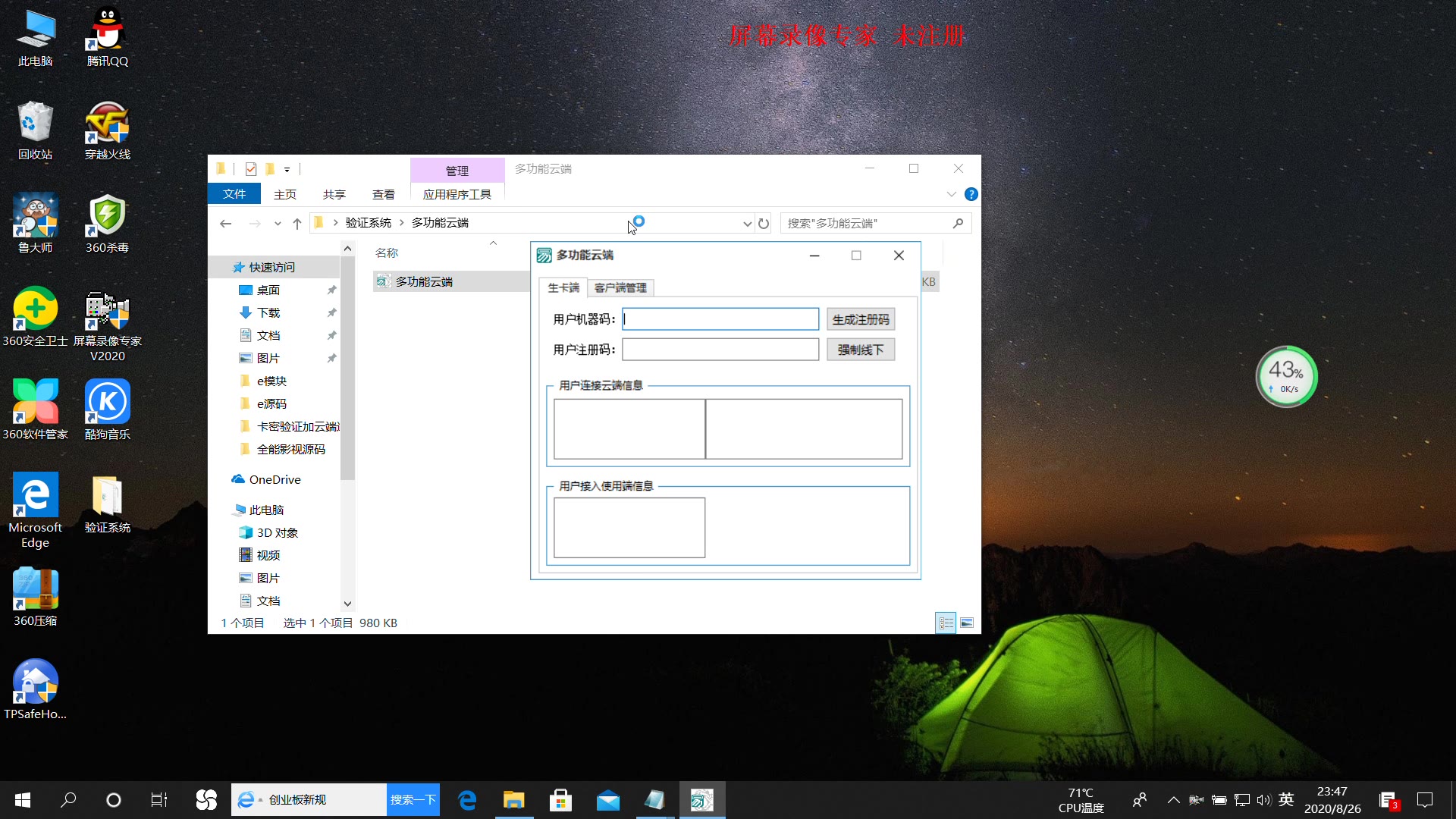Switch to 客户端管理 tab
Image resolution: width=1456 pixels, height=819 pixels.
tap(620, 288)
